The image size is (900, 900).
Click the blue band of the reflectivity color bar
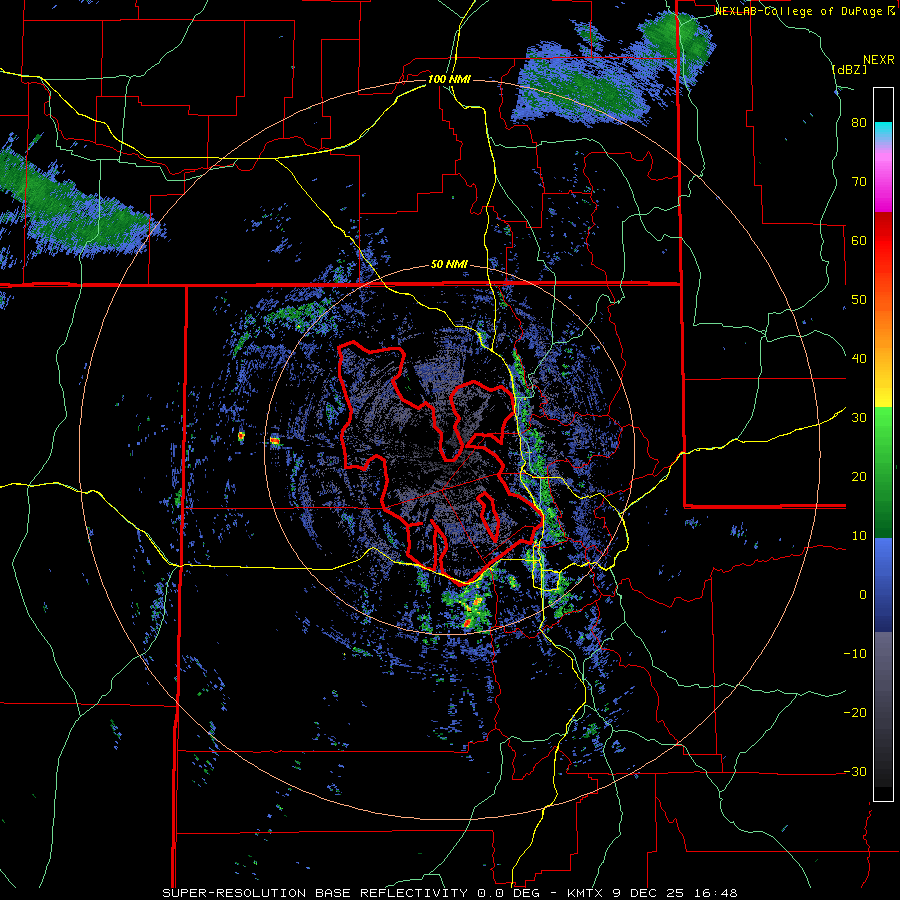point(883,585)
